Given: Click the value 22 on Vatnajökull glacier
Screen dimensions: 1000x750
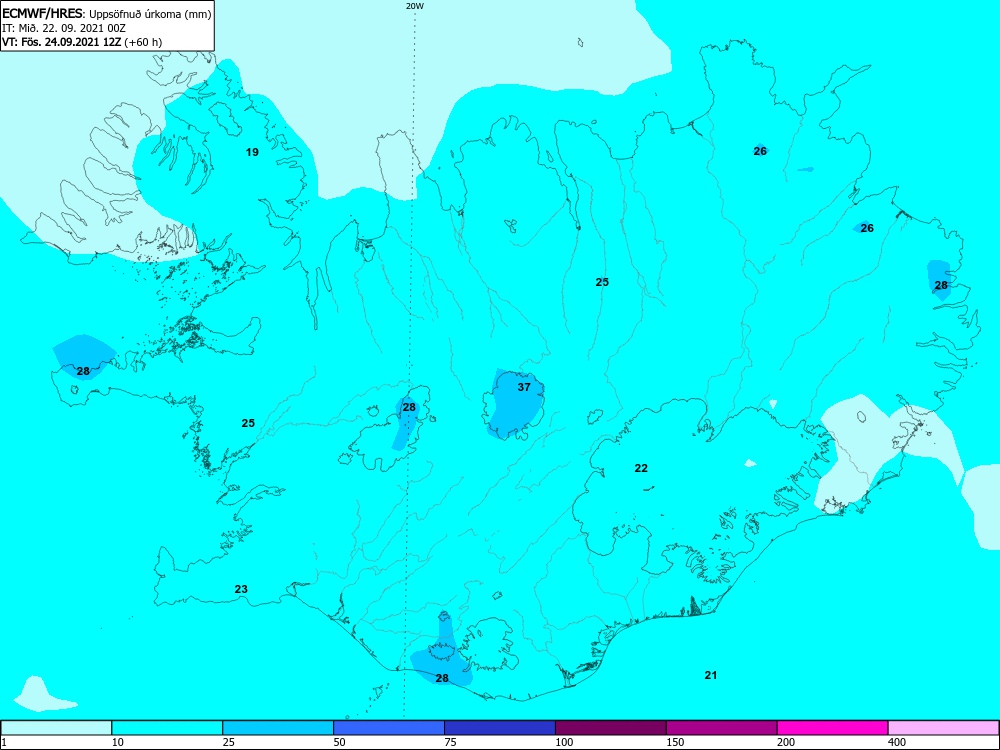Looking at the screenshot, I should (641, 468).
